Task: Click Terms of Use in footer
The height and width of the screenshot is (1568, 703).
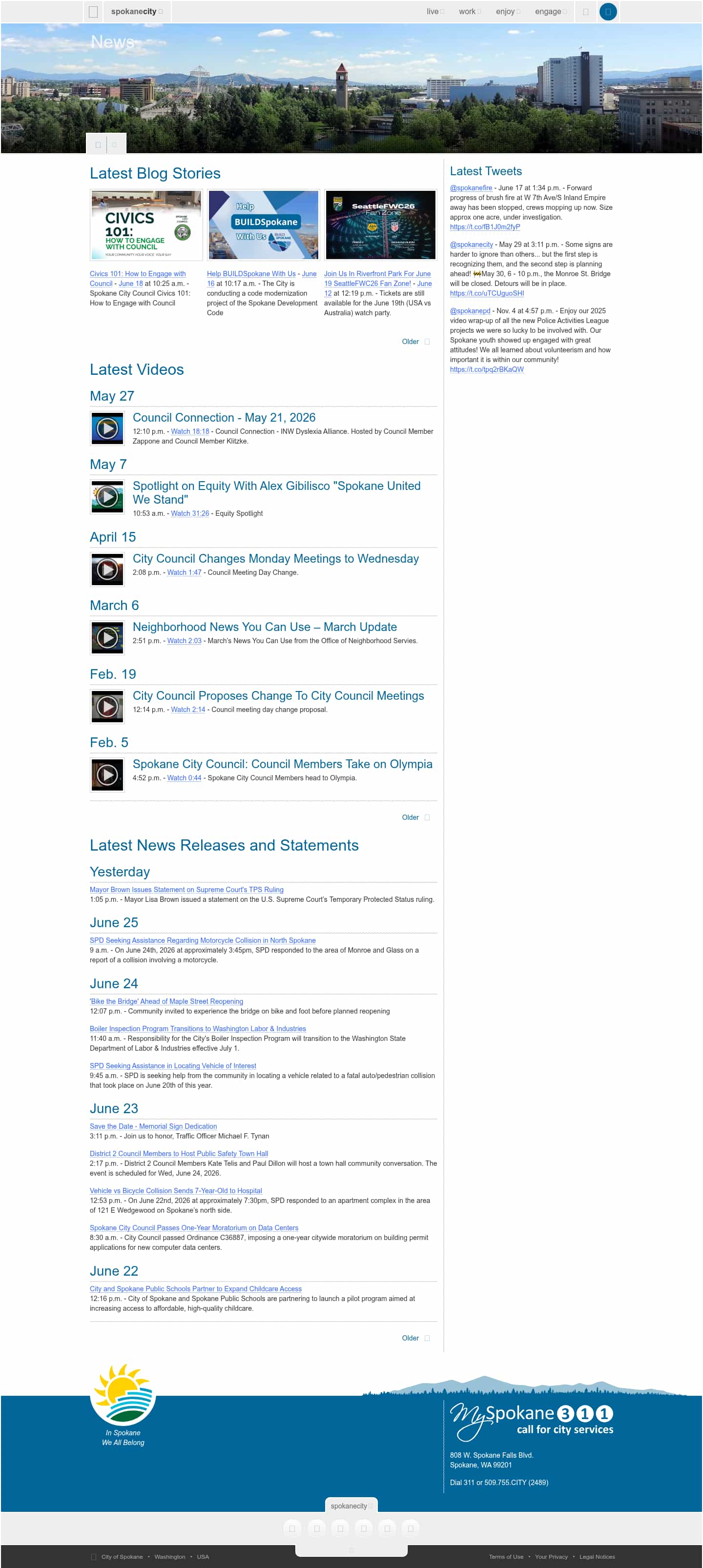Action: [x=506, y=1556]
